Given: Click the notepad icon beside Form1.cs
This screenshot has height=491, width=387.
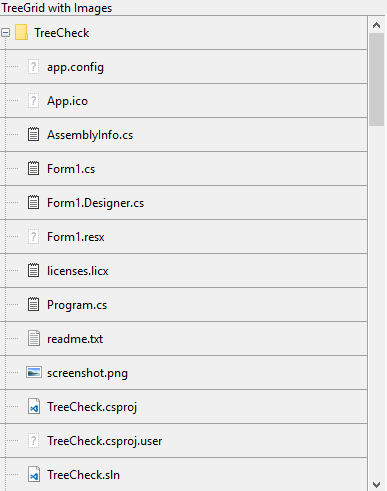Looking at the screenshot, I should 33,168.
